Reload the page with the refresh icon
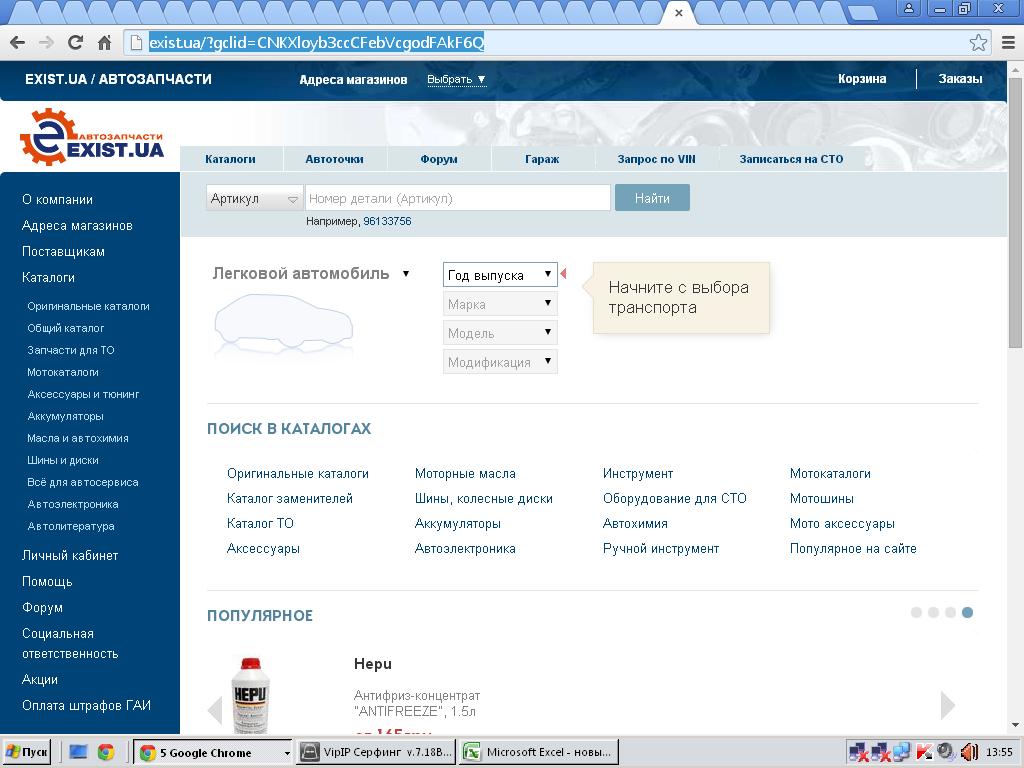1024x768 pixels. 76,43
